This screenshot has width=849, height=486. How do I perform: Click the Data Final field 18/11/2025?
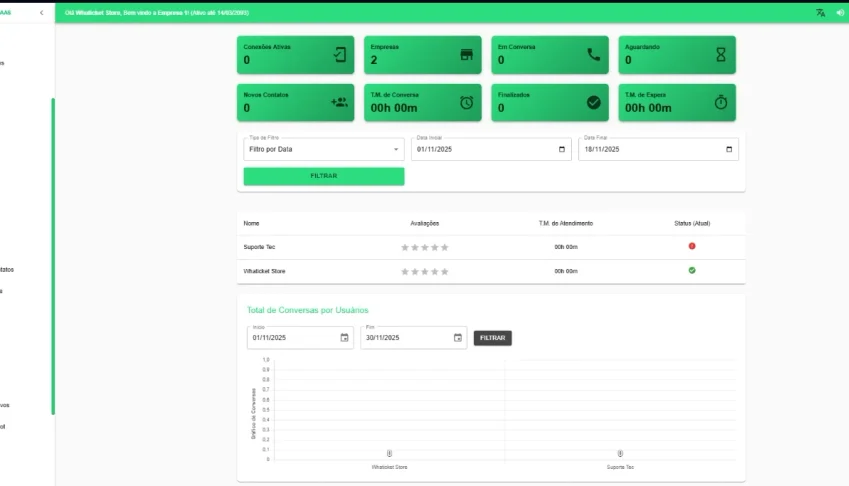[658, 149]
